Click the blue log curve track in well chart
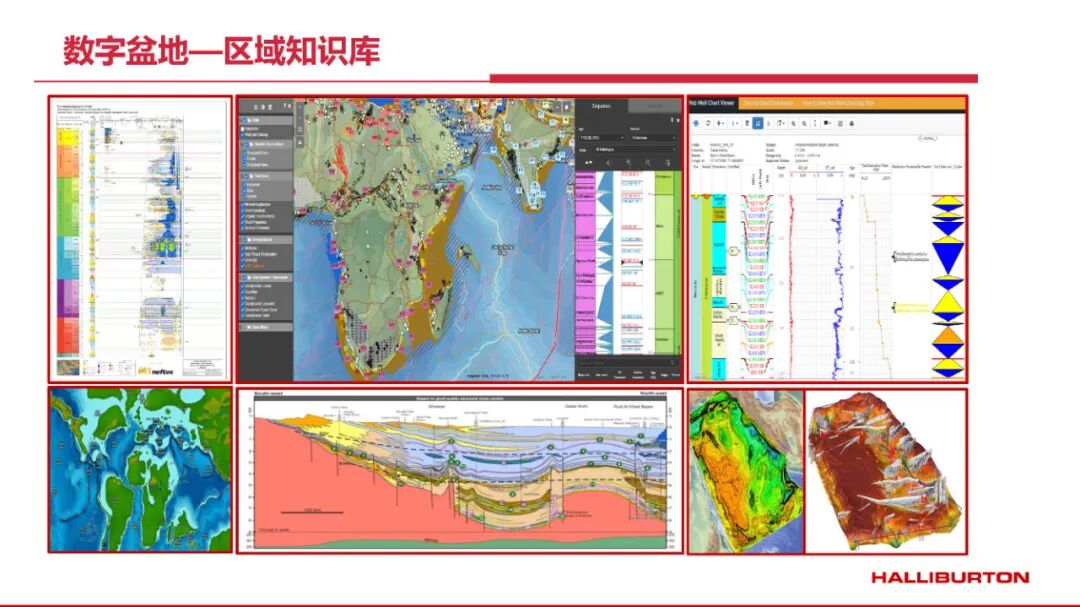This screenshot has width=1080, height=607. point(837,286)
